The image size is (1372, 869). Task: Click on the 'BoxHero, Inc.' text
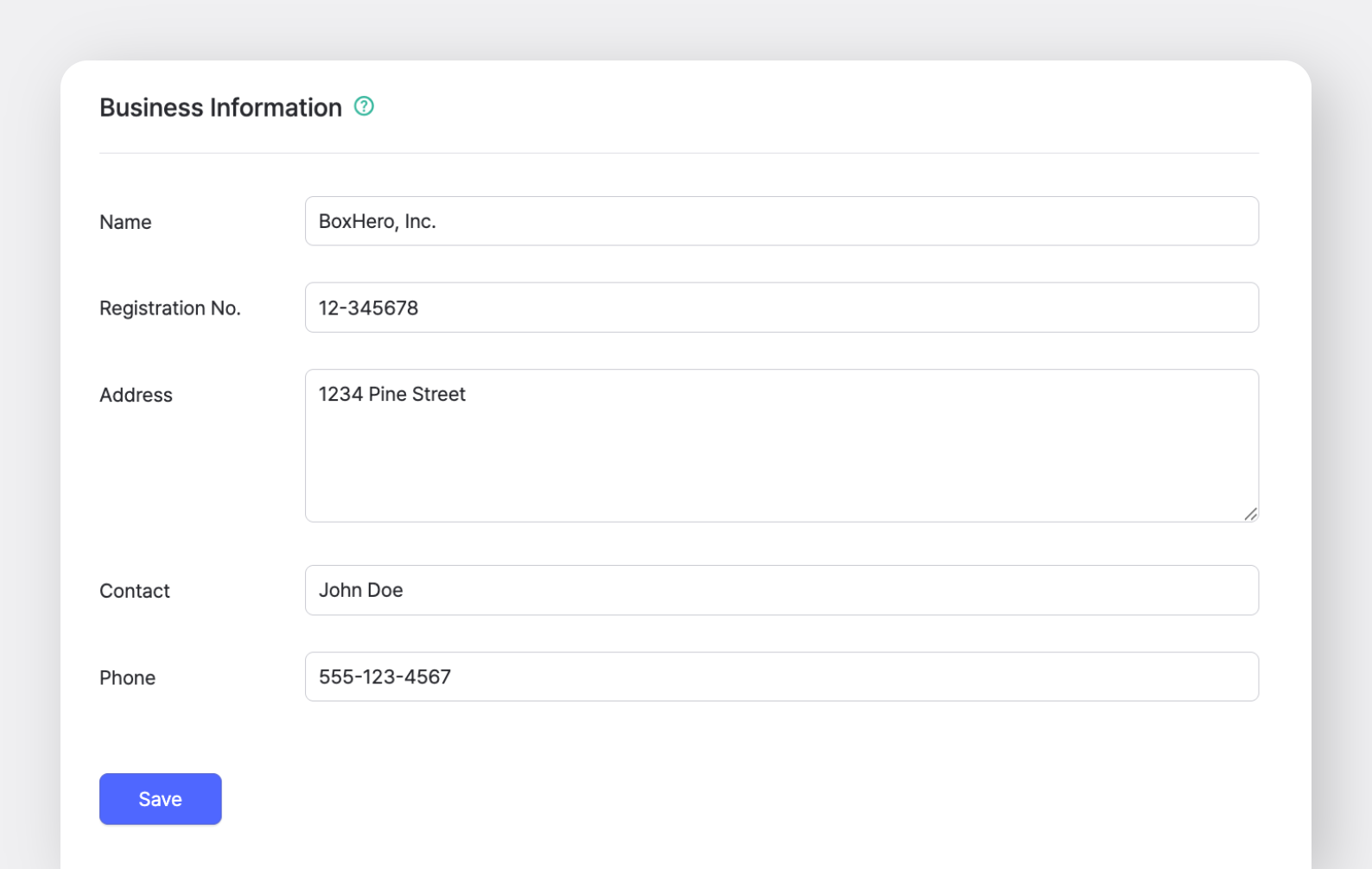377,221
